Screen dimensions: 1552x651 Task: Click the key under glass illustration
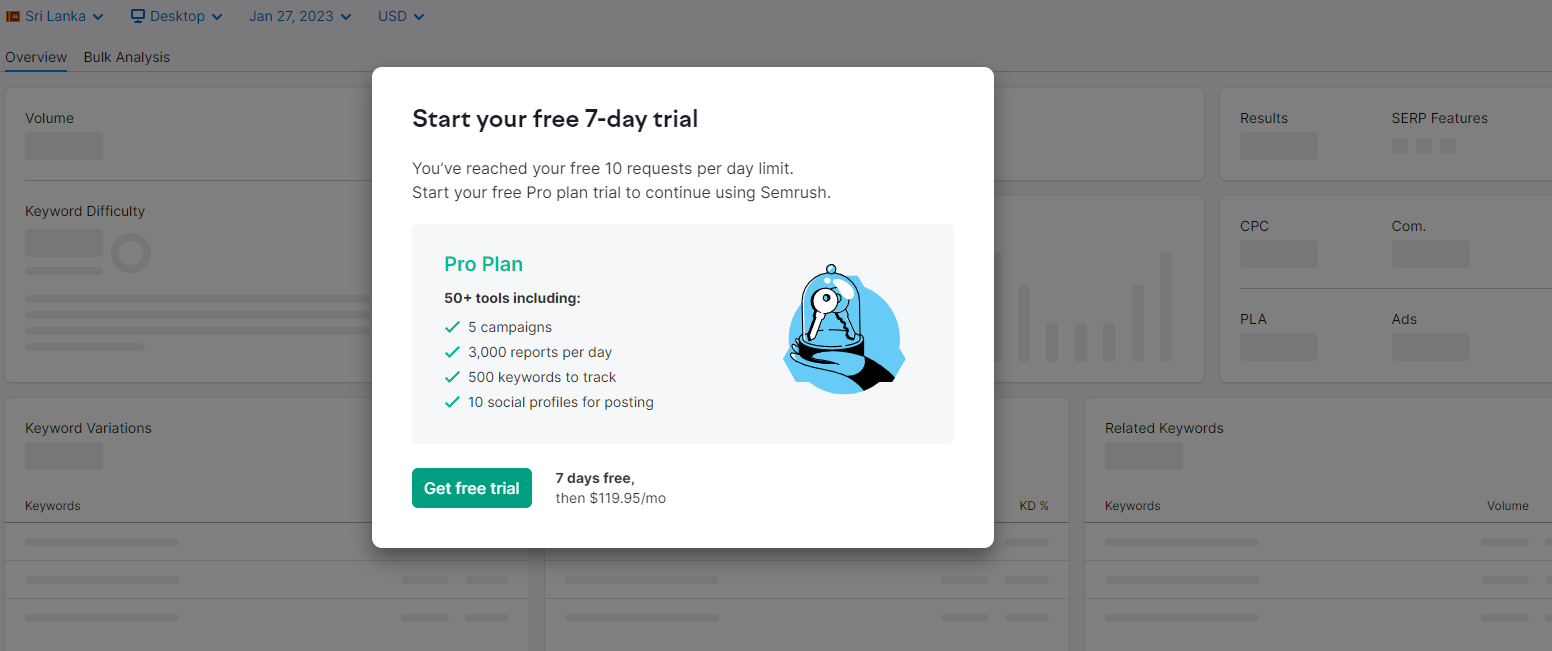tap(842, 328)
